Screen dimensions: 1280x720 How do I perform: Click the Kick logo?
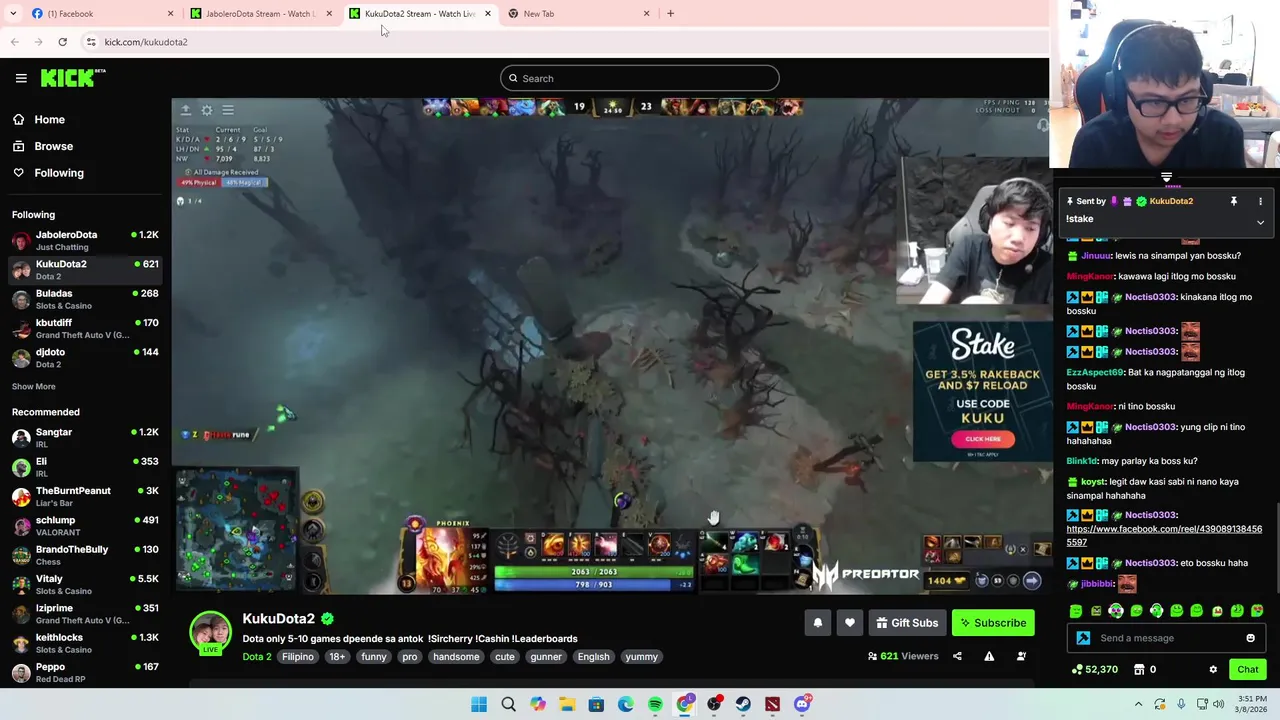coord(72,78)
